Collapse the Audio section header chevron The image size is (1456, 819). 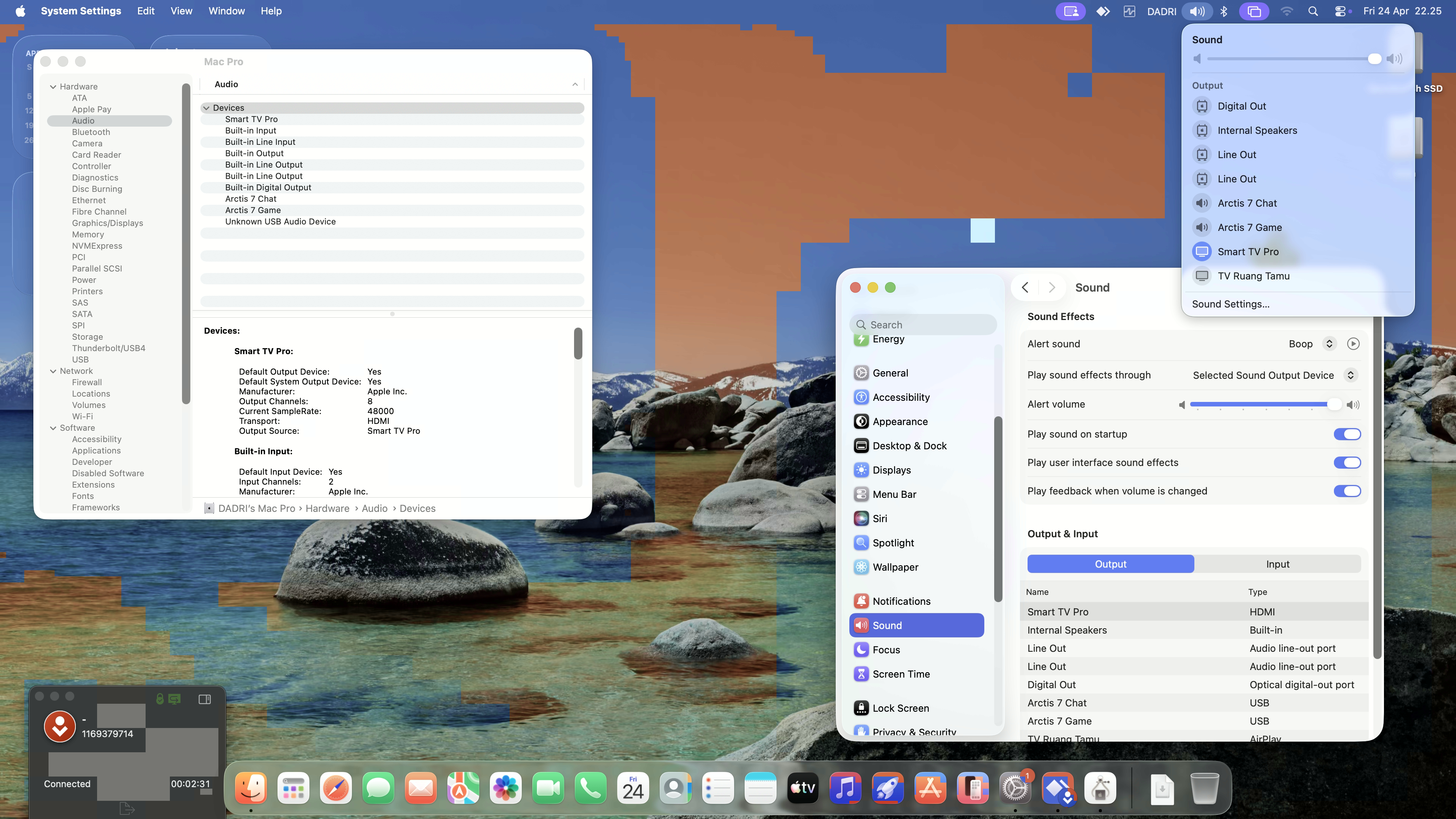point(575,84)
